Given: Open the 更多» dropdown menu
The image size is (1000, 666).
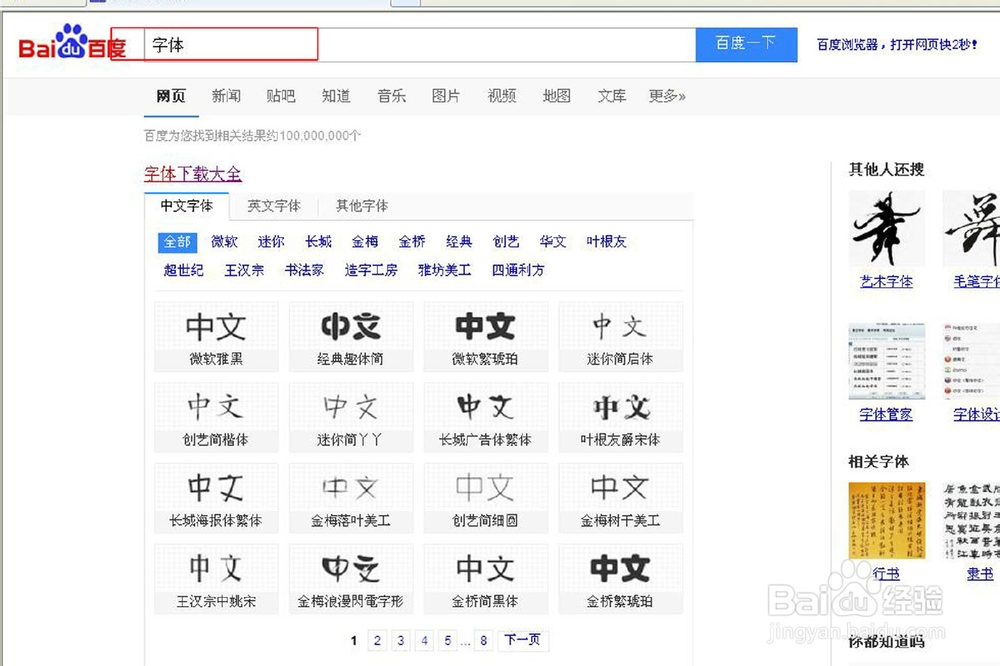Looking at the screenshot, I should tap(667, 96).
